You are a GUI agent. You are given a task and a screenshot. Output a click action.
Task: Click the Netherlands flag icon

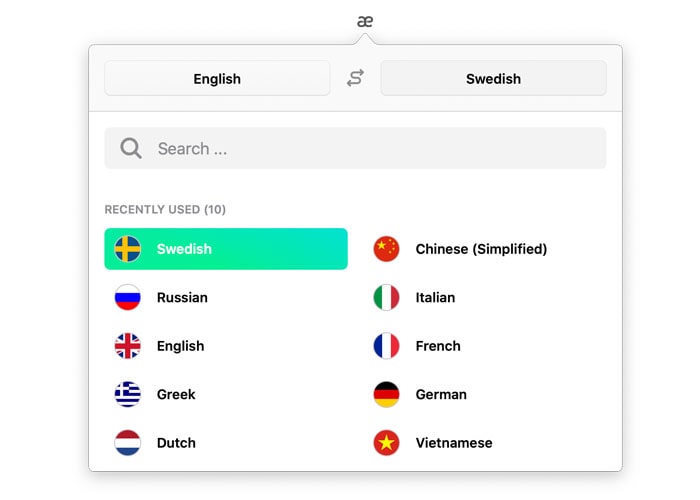pyautogui.click(x=128, y=443)
